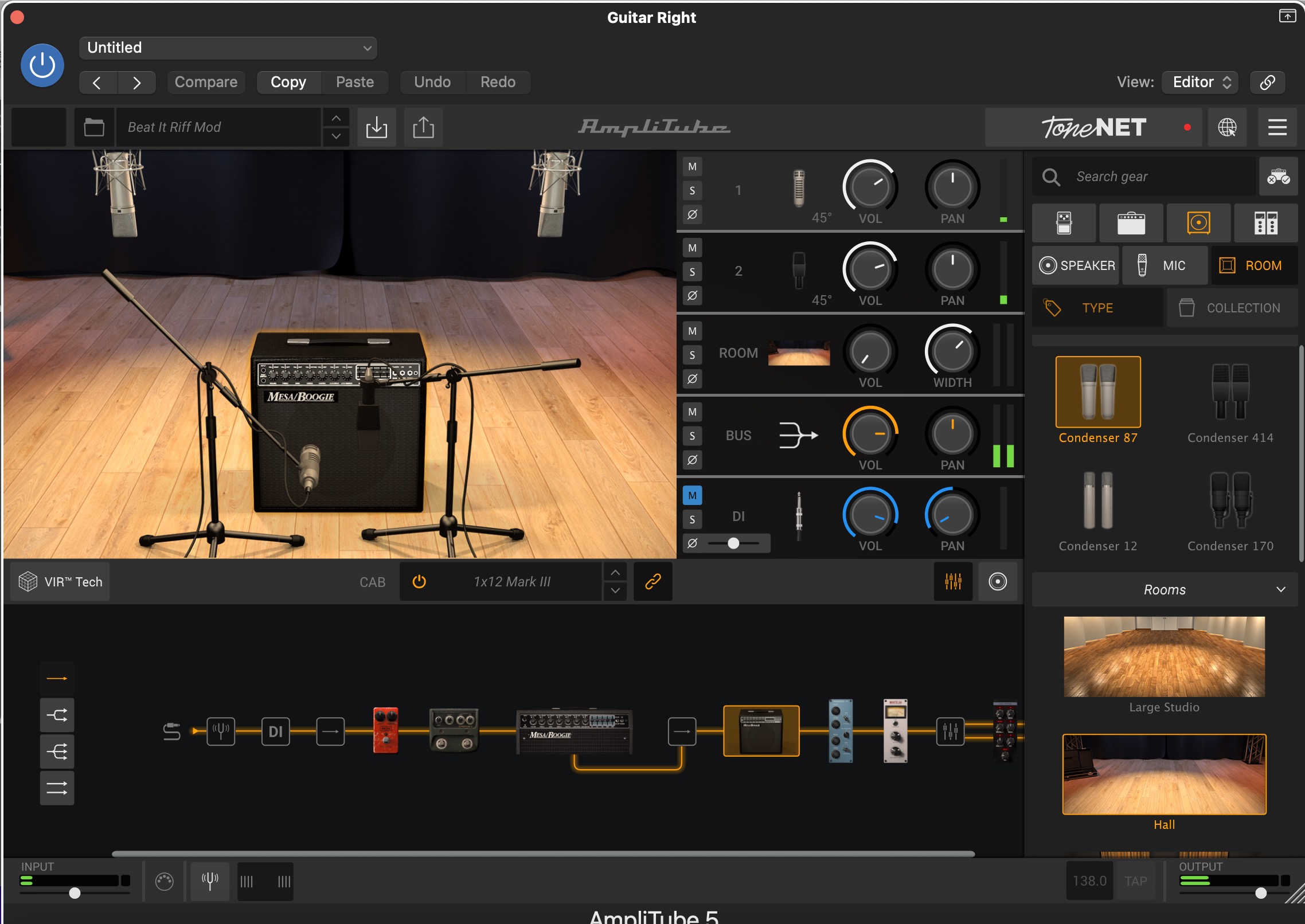Click the cab link chain icon
Image resolution: width=1305 pixels, height=924 pixels.
[653, 582]
